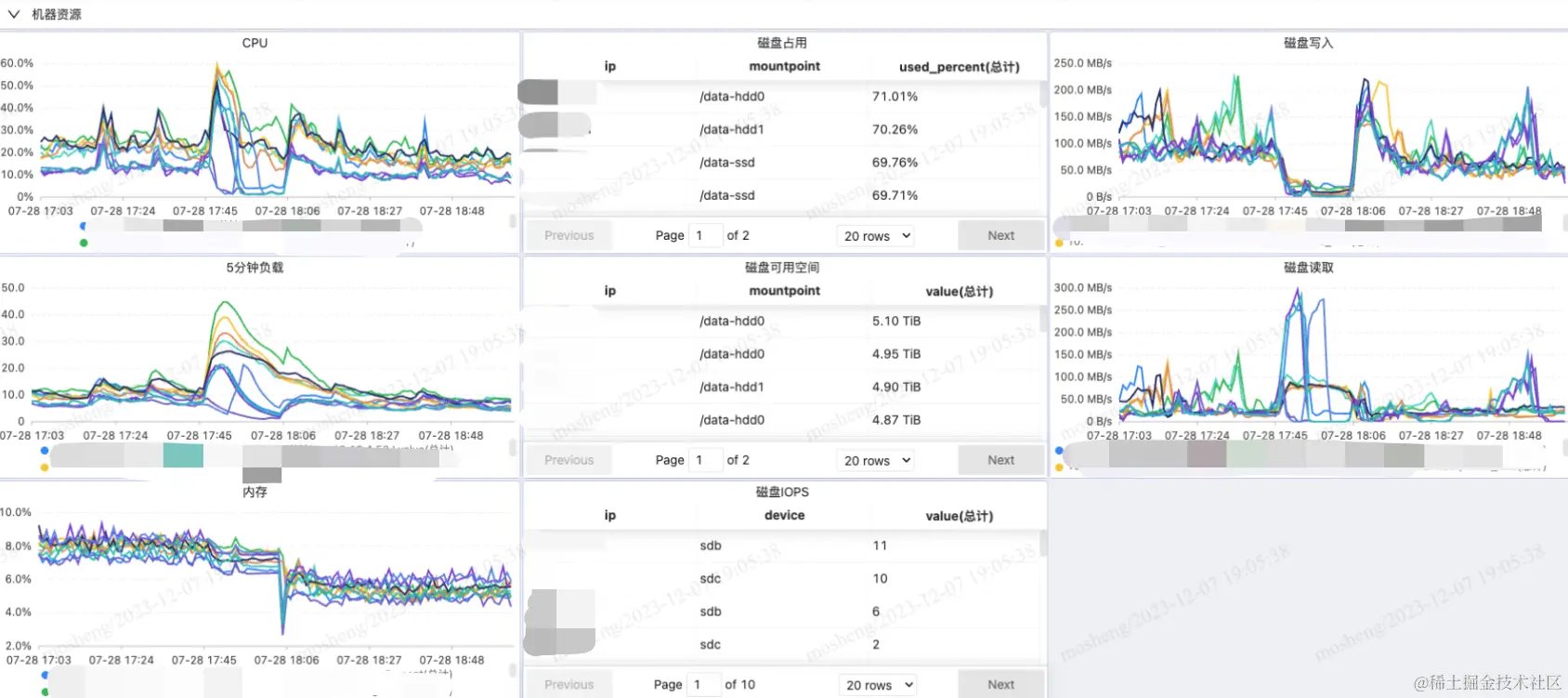Viewport: 1568px width, 698px height.
Task: Click the sdb device with value 11
Action: click(x=711, y=546)
